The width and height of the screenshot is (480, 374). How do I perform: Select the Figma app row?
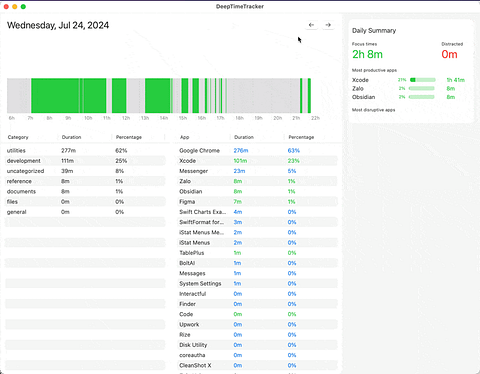257,202
